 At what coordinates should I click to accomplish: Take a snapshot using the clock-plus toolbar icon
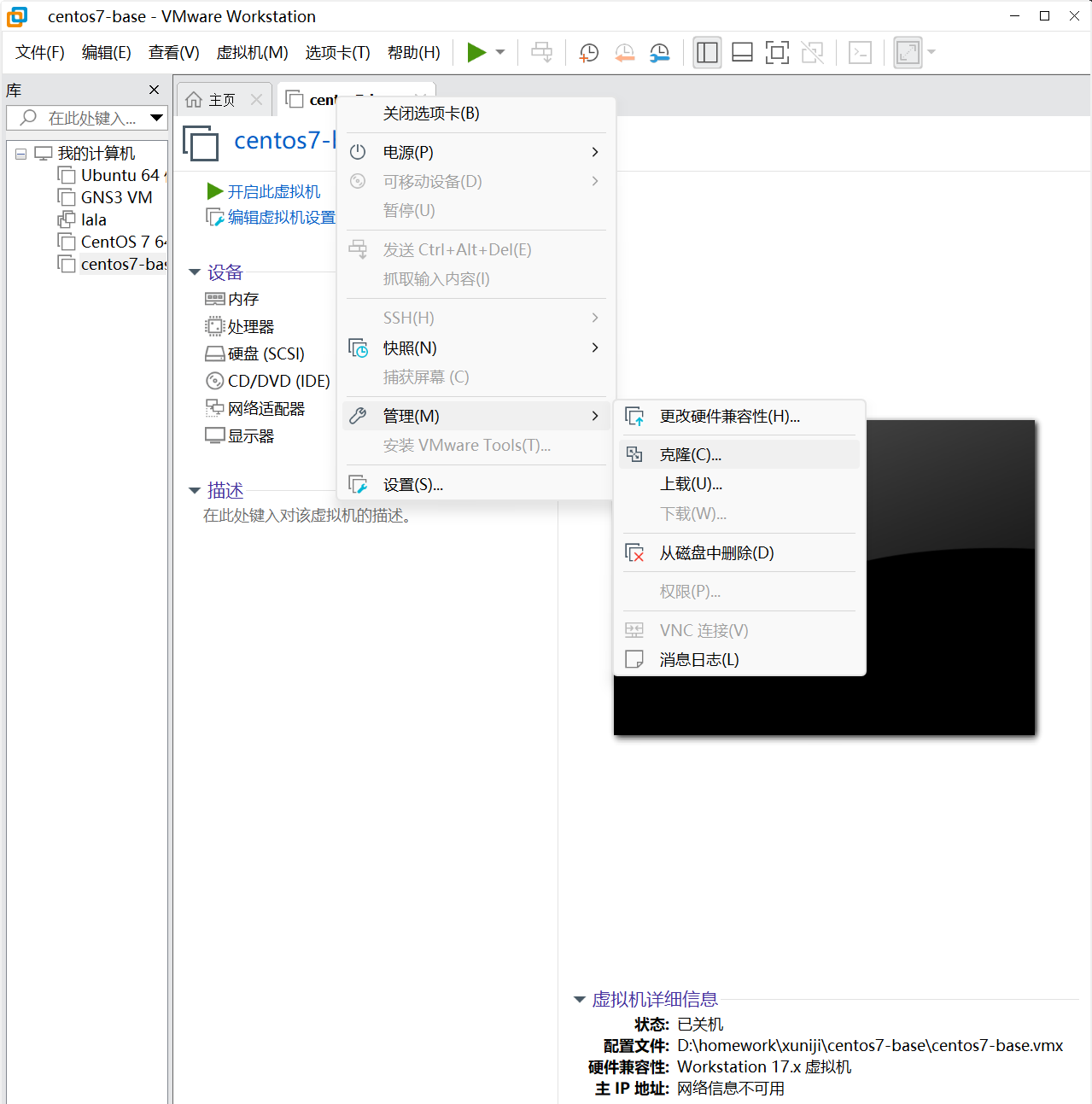coord(588,52)
